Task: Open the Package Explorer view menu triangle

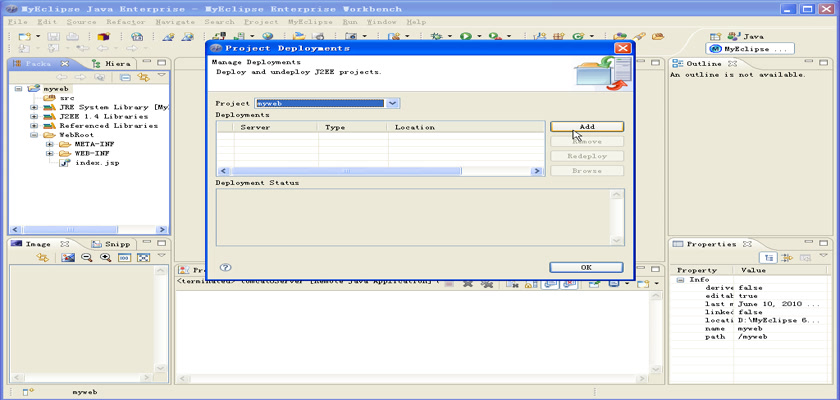Action: 161,76
